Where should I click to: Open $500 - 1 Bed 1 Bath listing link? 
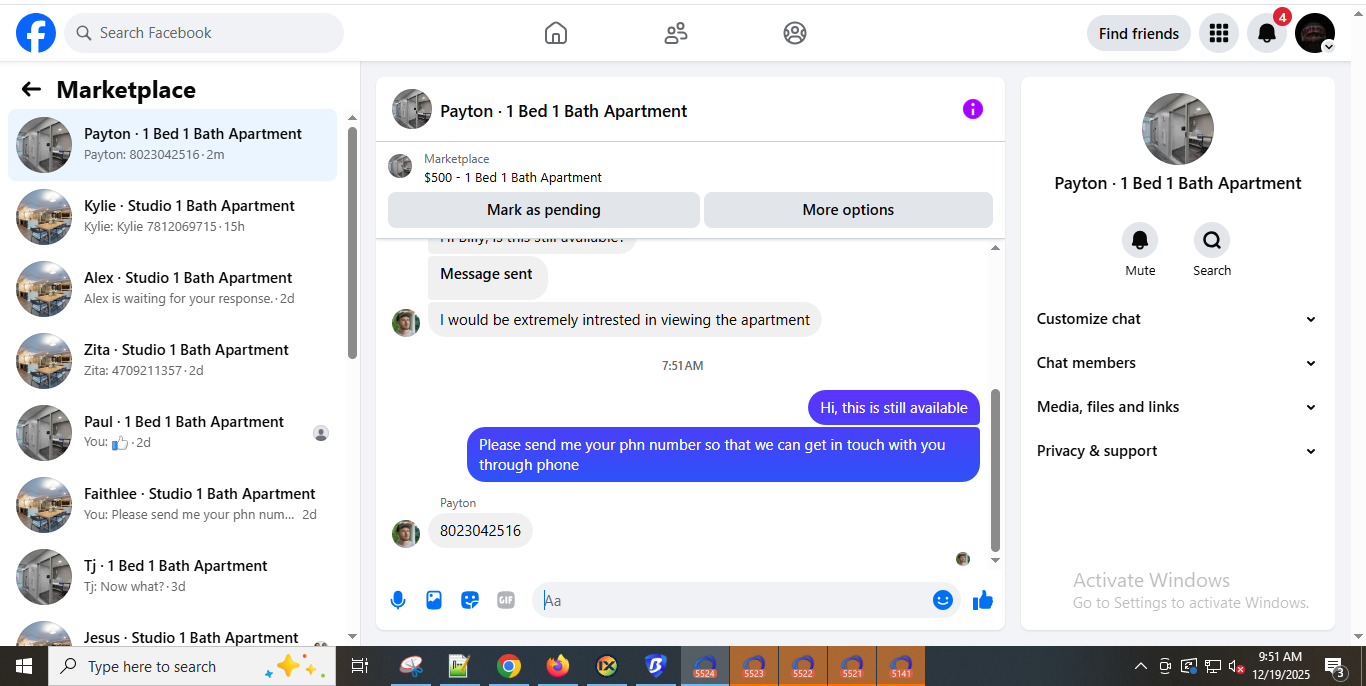tap(513, 178)
